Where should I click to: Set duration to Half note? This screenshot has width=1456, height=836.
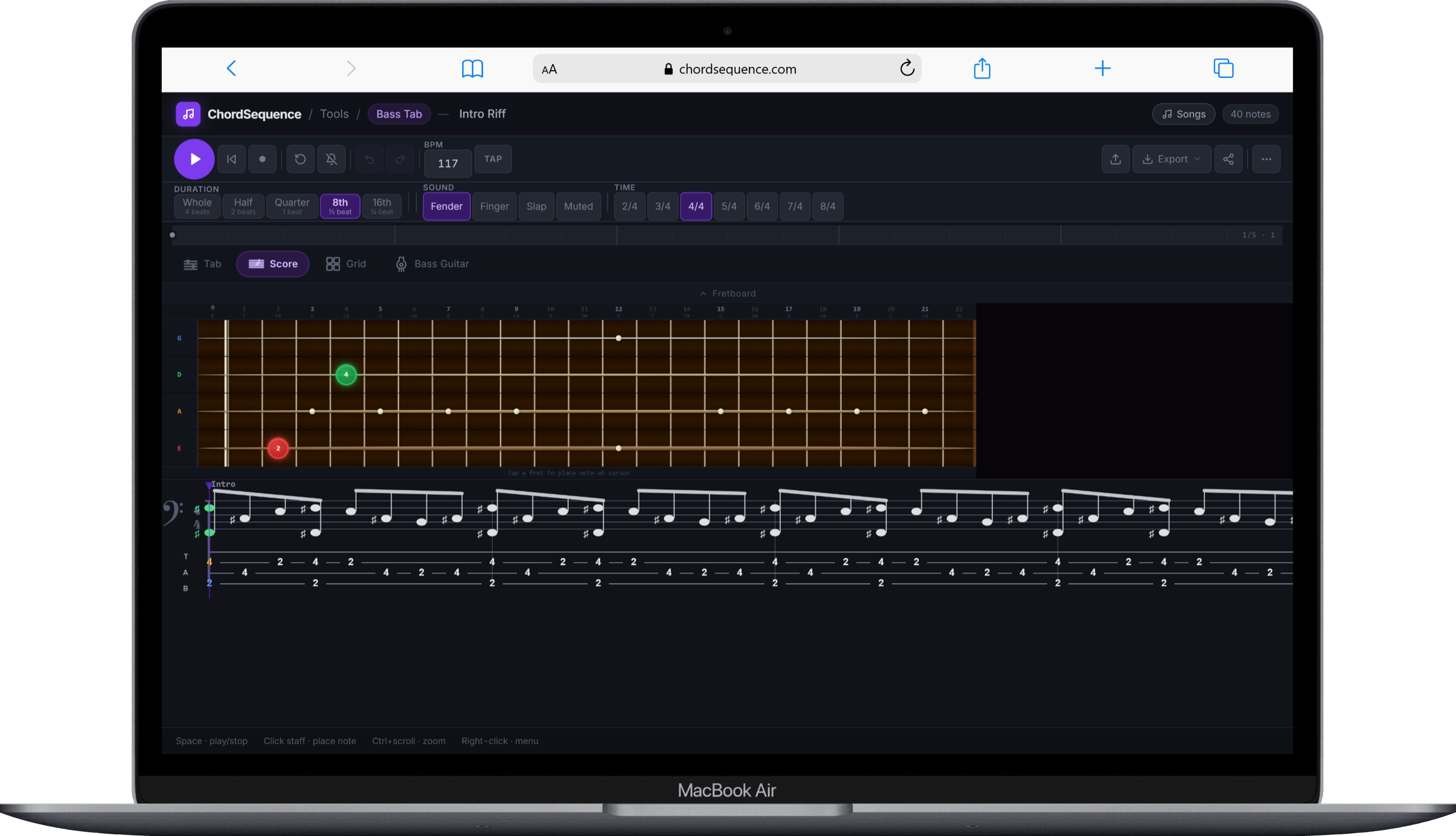(243, 206)
